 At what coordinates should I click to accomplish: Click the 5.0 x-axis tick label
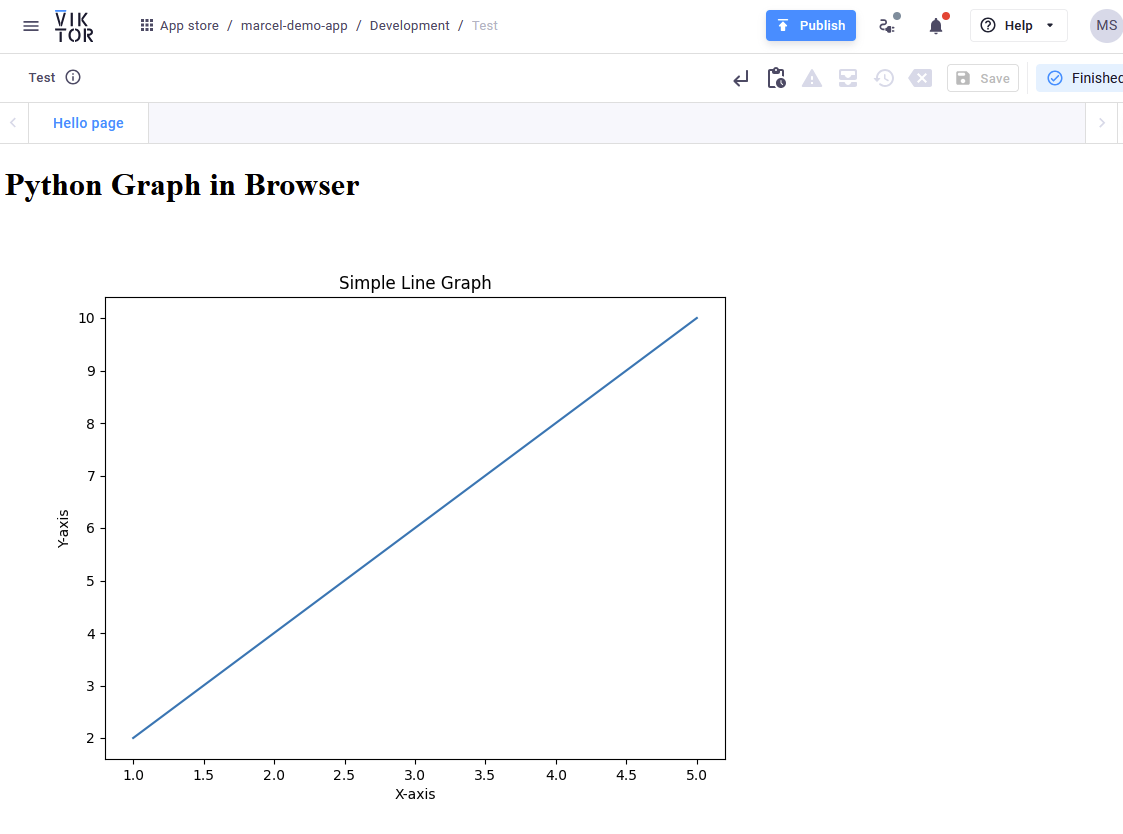[696, 775]
